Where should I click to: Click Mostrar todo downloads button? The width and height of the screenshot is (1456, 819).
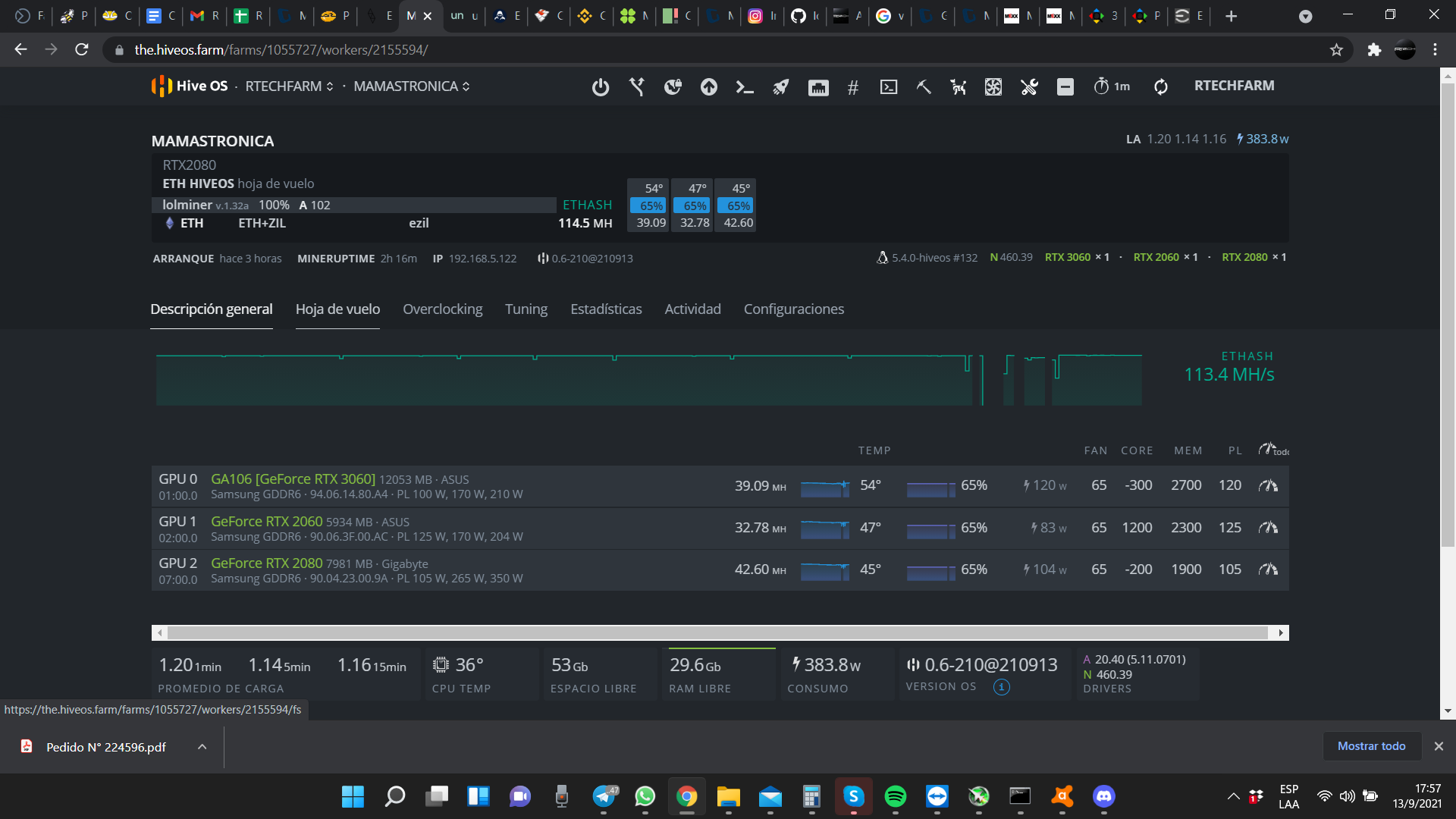coord(1371,746)
